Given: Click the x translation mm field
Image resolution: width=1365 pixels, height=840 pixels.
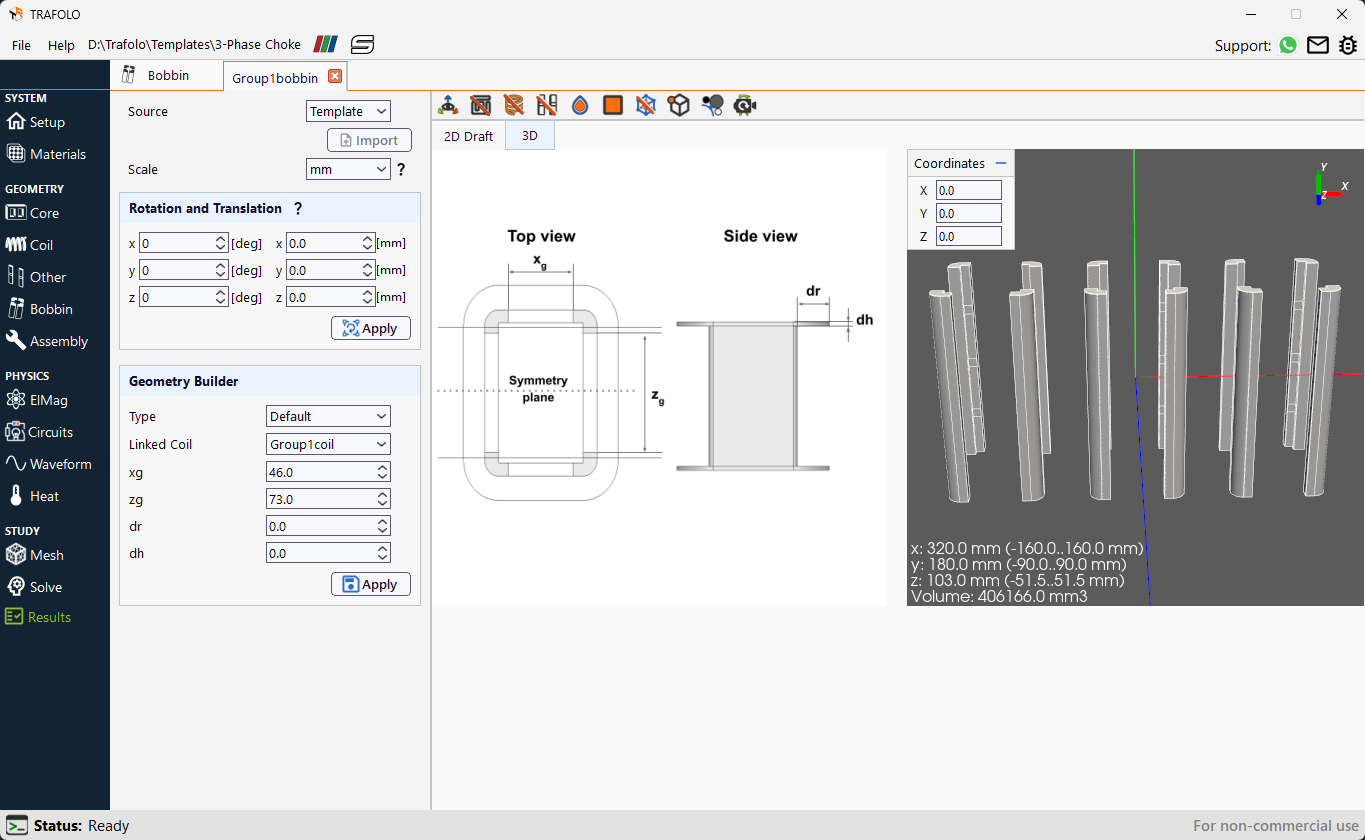Looking at the screenshot, I should pyautogui.click(x=330, y=243).
